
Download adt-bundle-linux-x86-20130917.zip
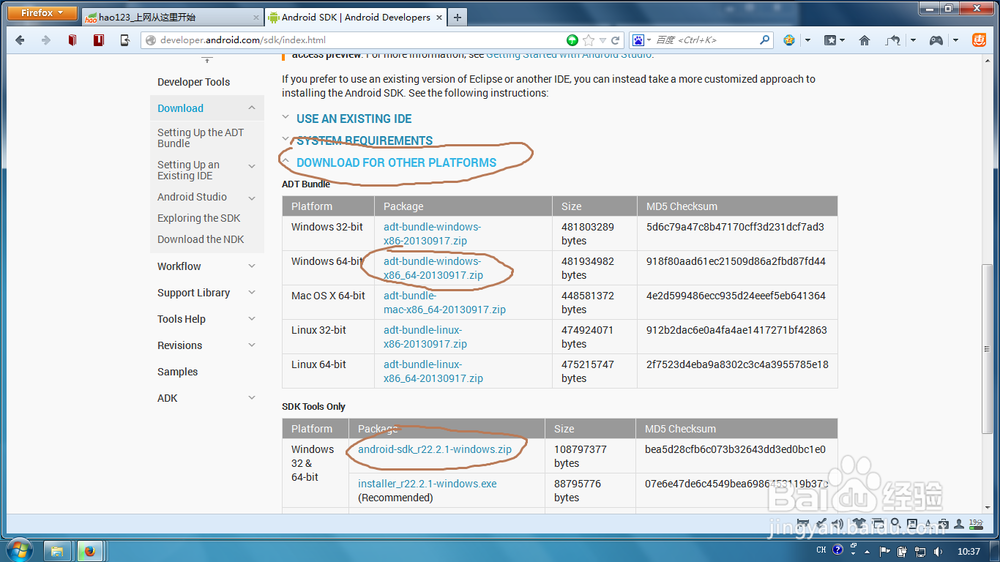click(x=425, y=337)
